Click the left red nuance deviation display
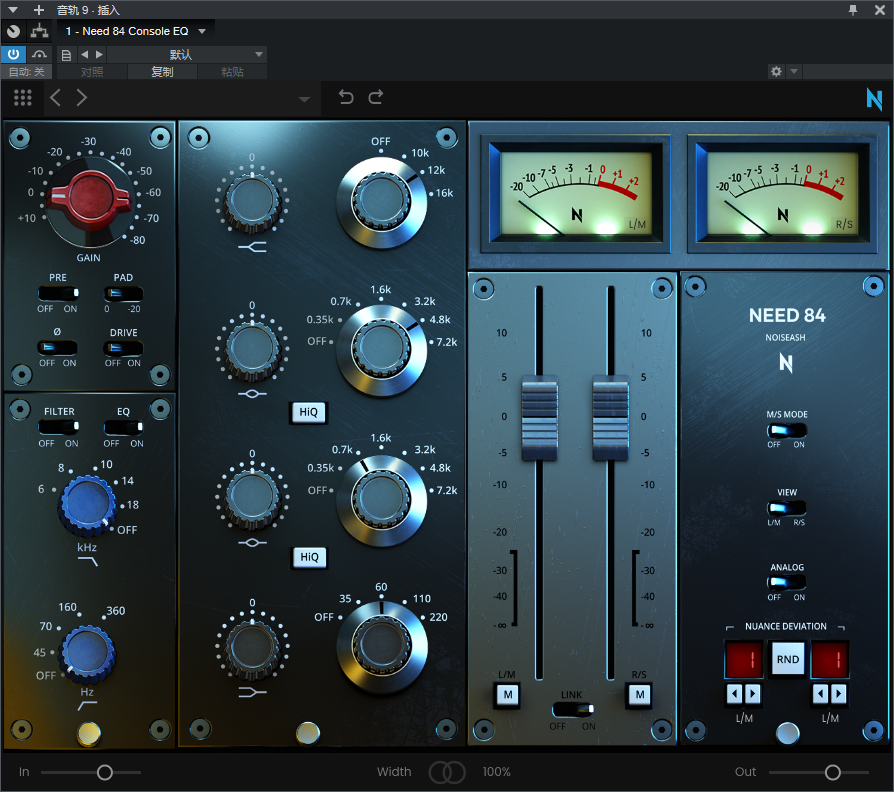Image resolution: width=894 pixels, height=792 pixels. click(743, 659)
